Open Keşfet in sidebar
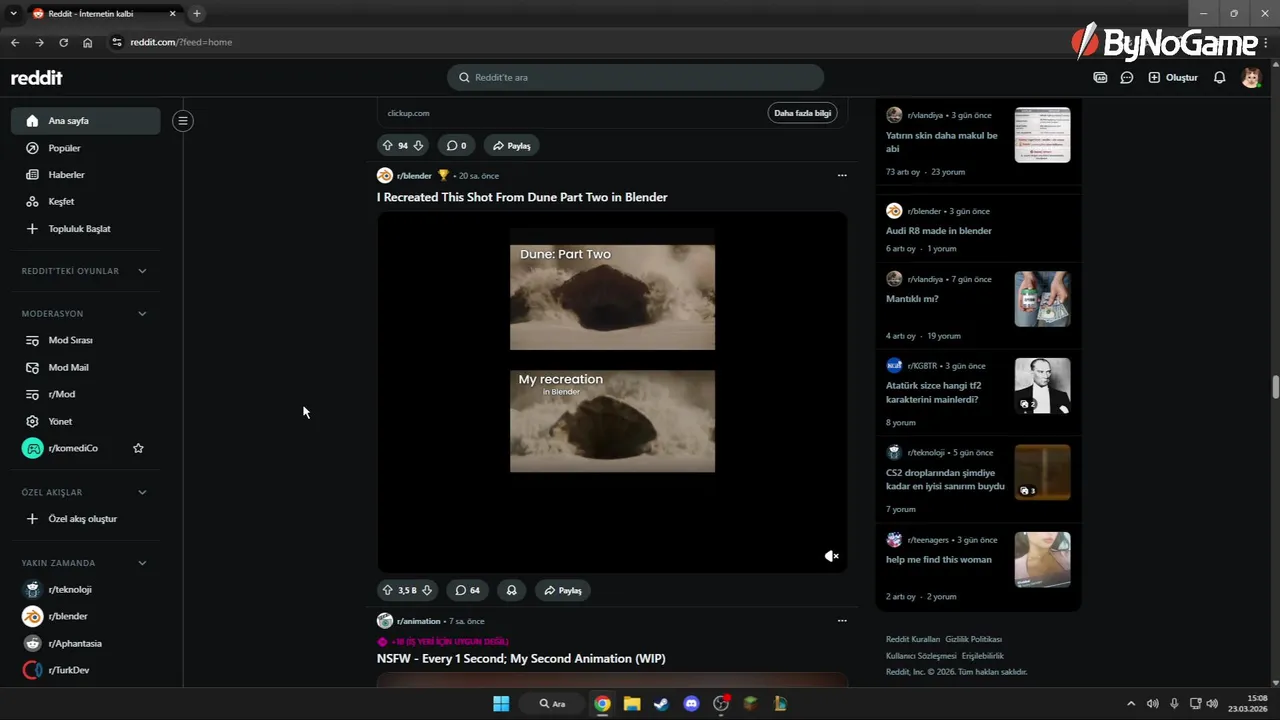The height and width of the screenshot is (720, 1280). pyautogui.click(x=86, y=202)
